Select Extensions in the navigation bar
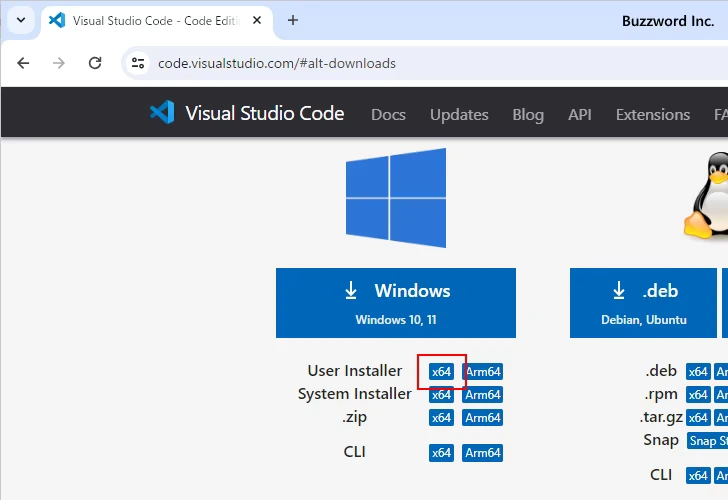728x500 pixels. click(x=653, y=114)
